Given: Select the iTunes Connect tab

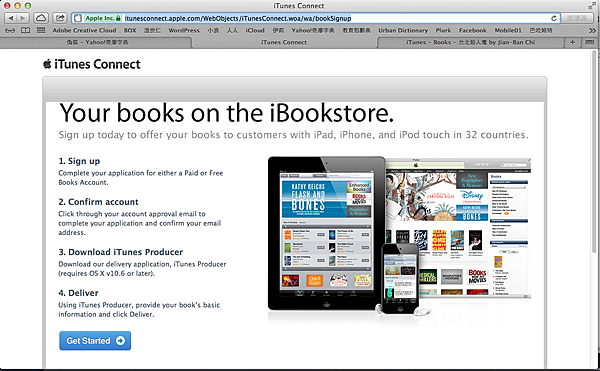Looking at the screenshot, I should pos(284,42).
